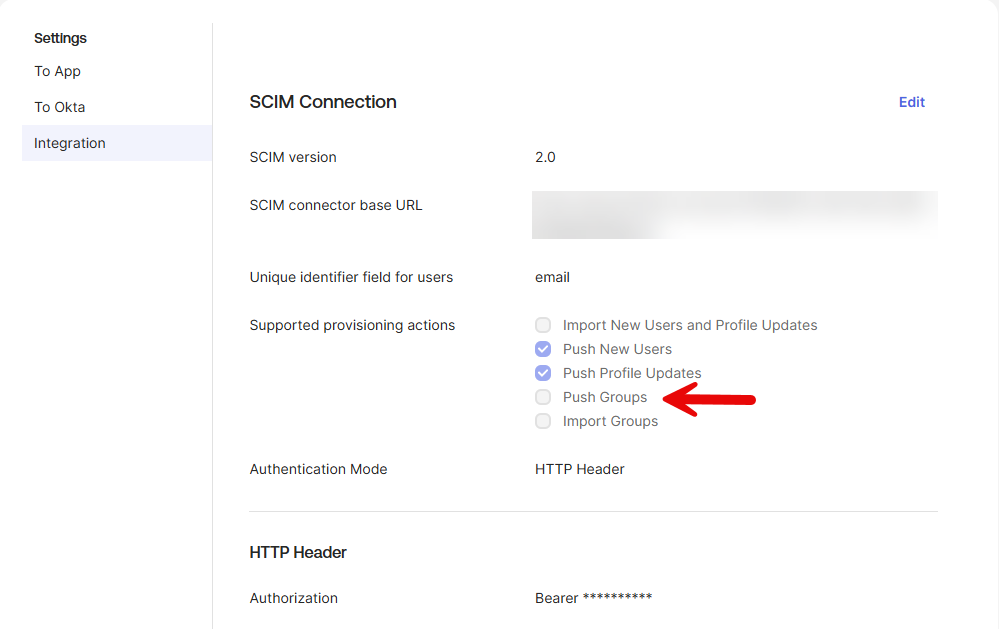This screenshot has height=629, width=999.
Task: Click the email unique identifier value
Action: point(552,277)
